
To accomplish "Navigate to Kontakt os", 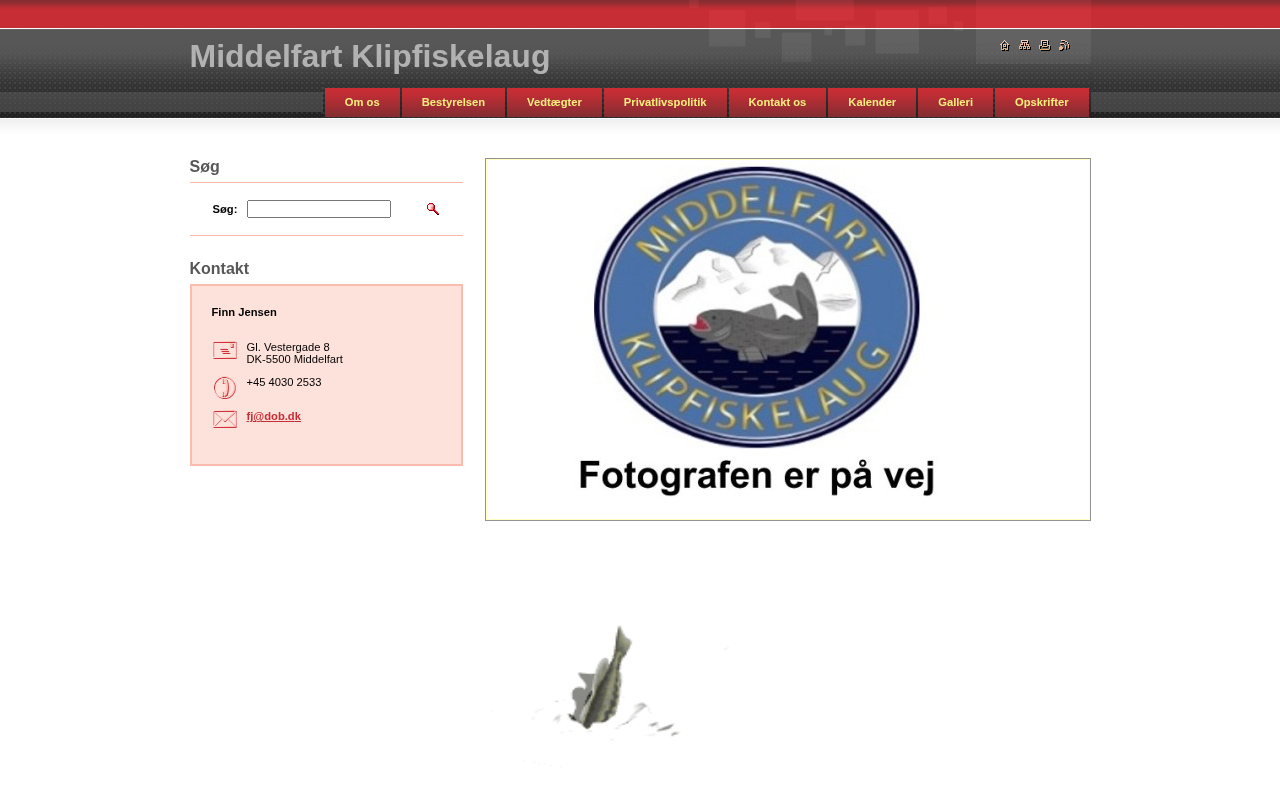I will tap(777, 102).
